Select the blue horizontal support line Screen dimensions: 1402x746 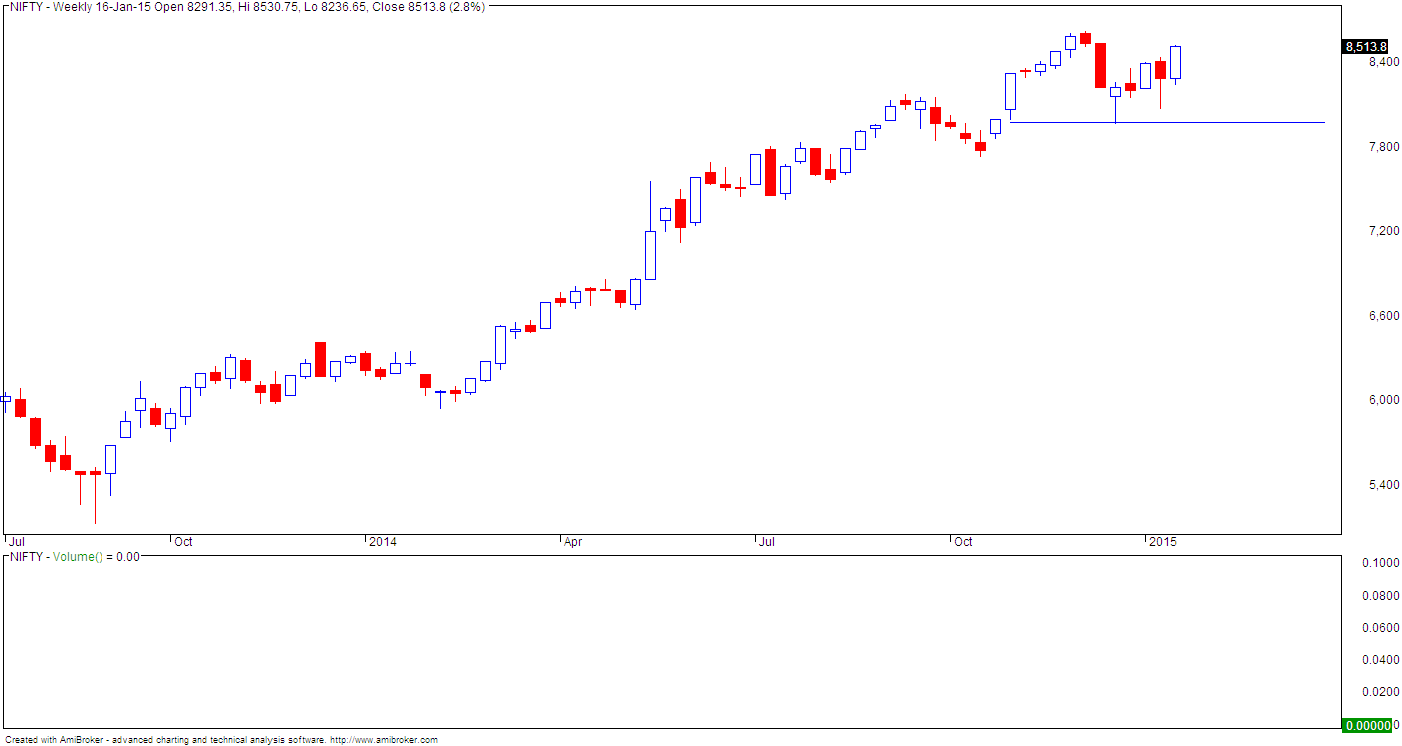click(1167, 122)
